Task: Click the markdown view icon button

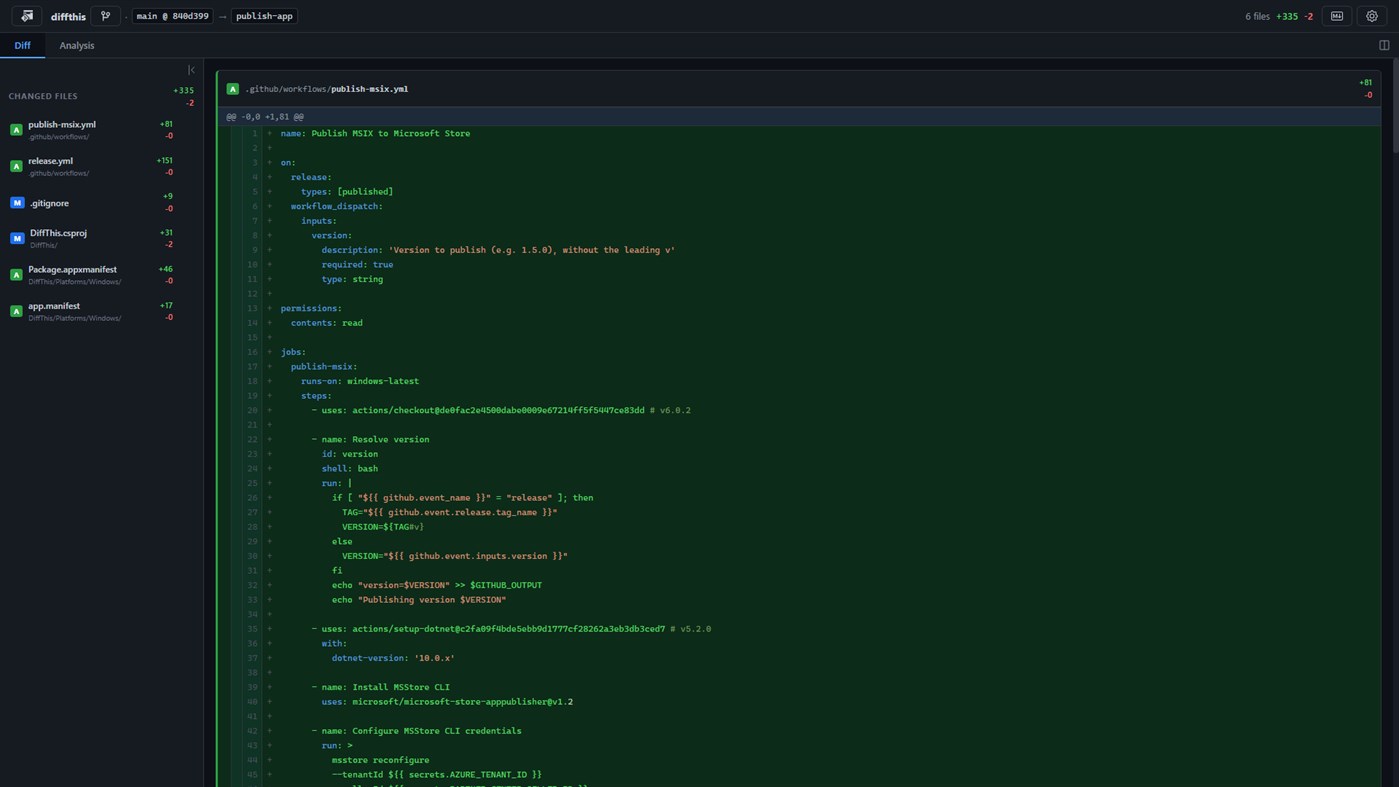Action: (x=1337, y=16)
